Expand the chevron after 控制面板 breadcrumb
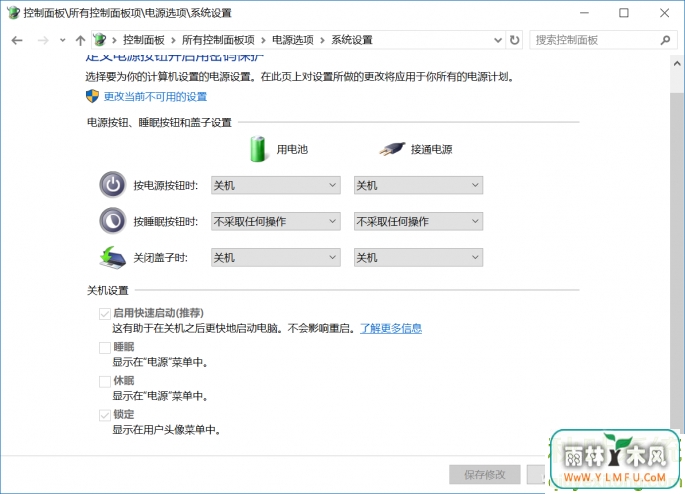 (x=173, y=41)
